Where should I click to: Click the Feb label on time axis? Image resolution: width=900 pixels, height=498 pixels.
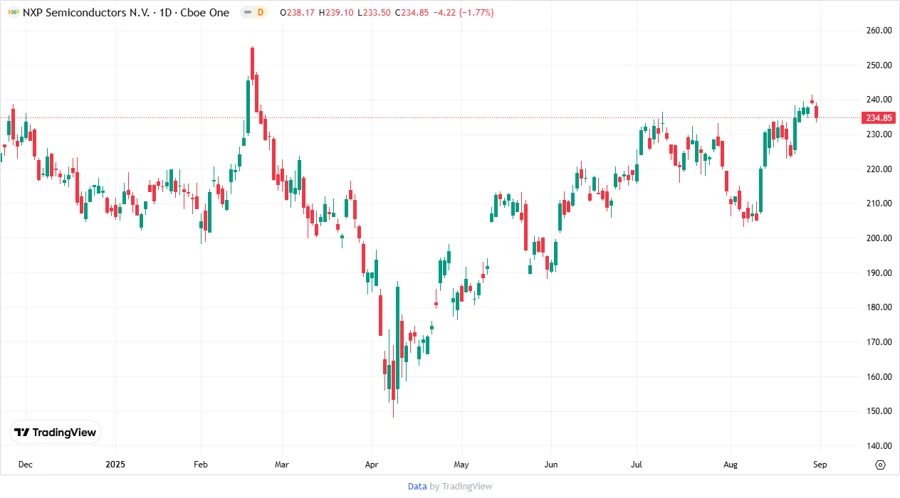point(200,465)
